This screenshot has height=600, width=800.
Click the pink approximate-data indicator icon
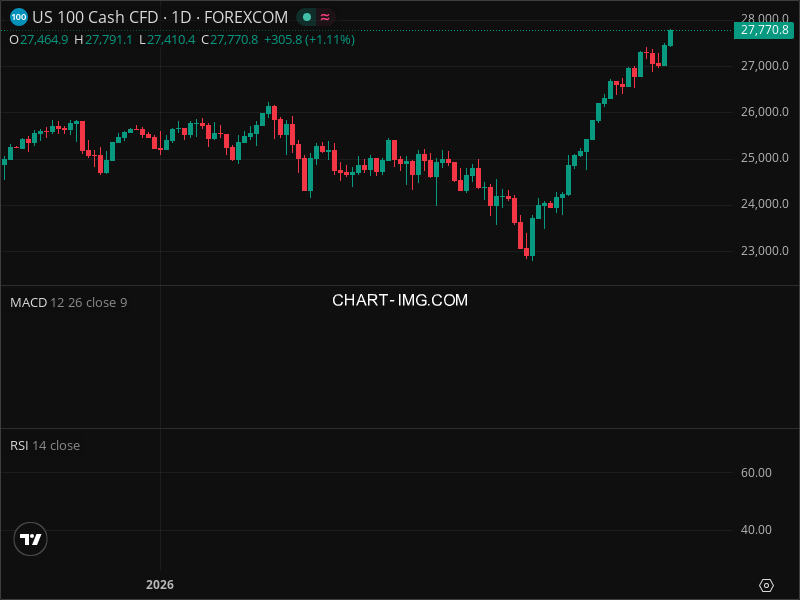pos(325,17)
